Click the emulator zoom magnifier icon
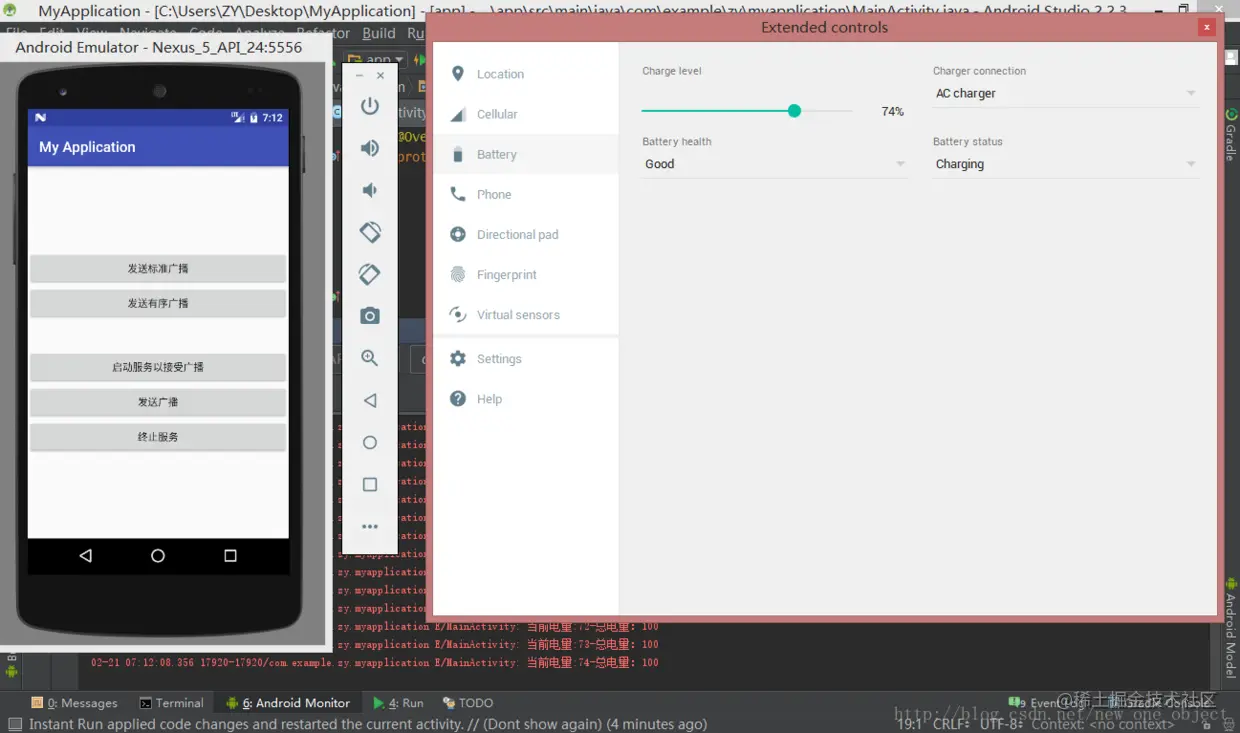1240x733 pixels. point(370,358)
